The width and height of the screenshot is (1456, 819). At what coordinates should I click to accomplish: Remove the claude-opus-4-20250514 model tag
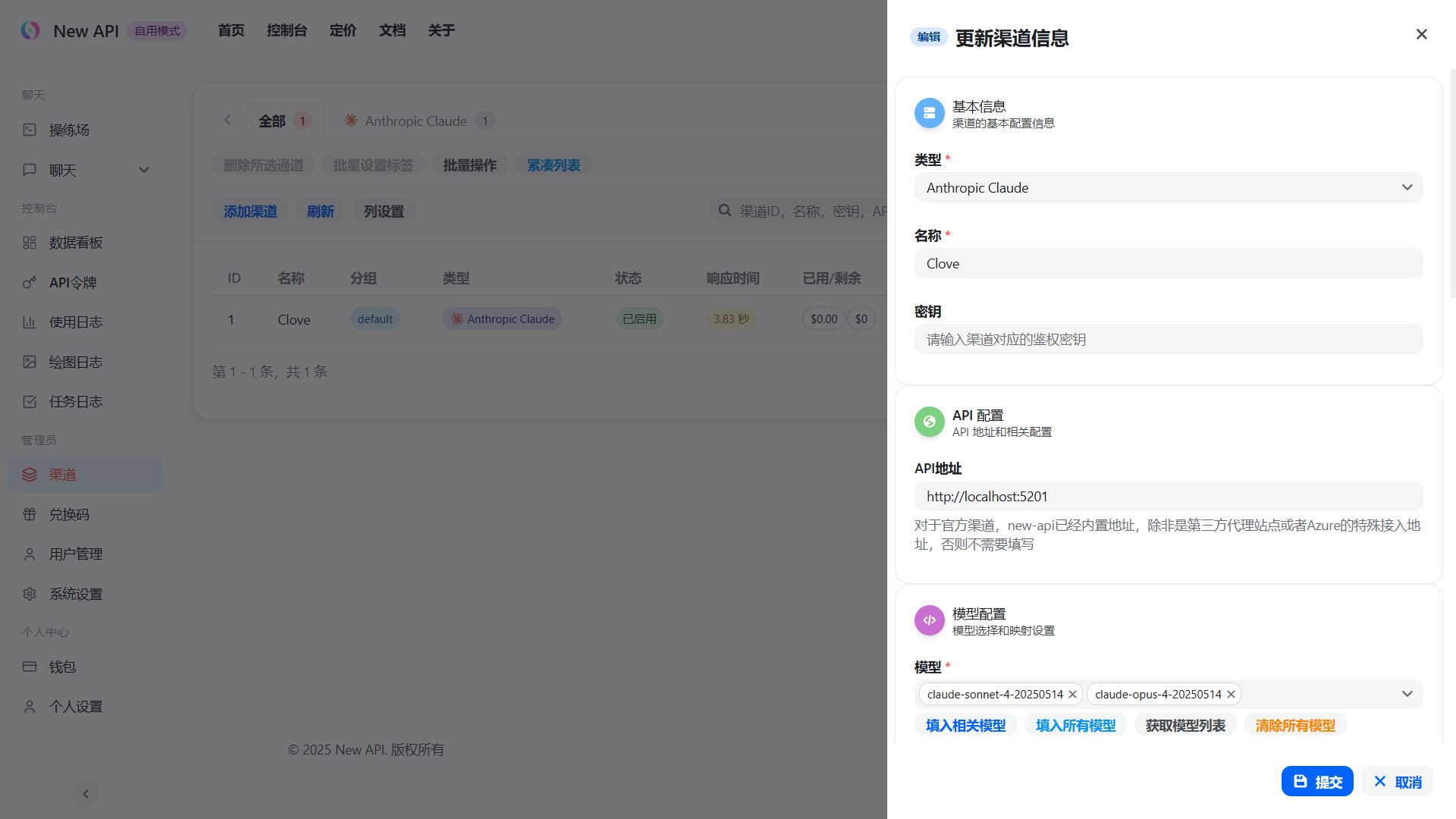click(1231, 695)
